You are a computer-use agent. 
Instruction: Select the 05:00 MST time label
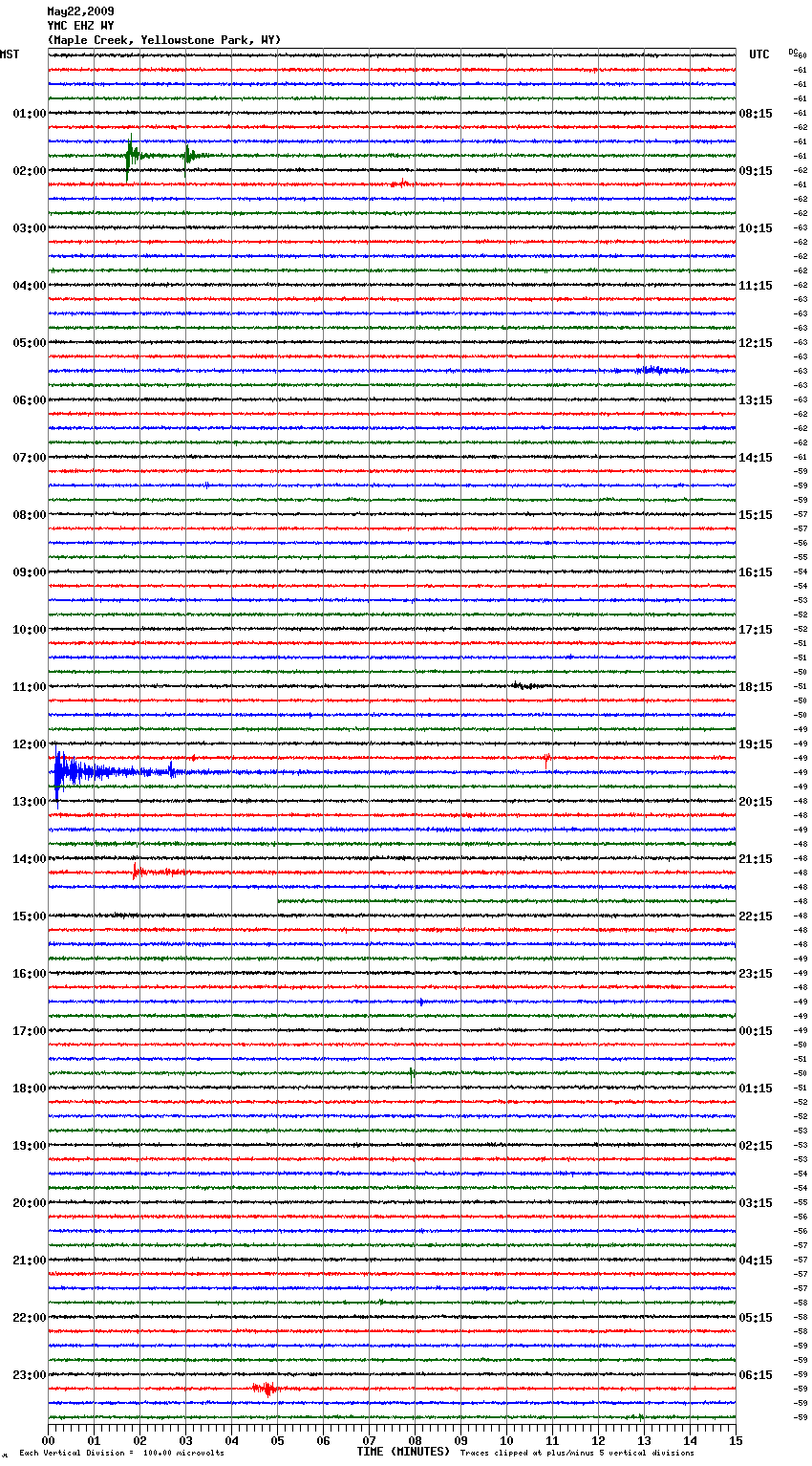click(29, 343)
